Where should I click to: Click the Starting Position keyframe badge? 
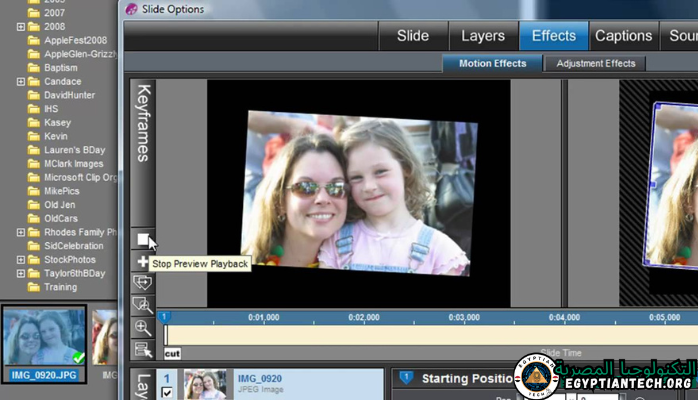point(407,378)
